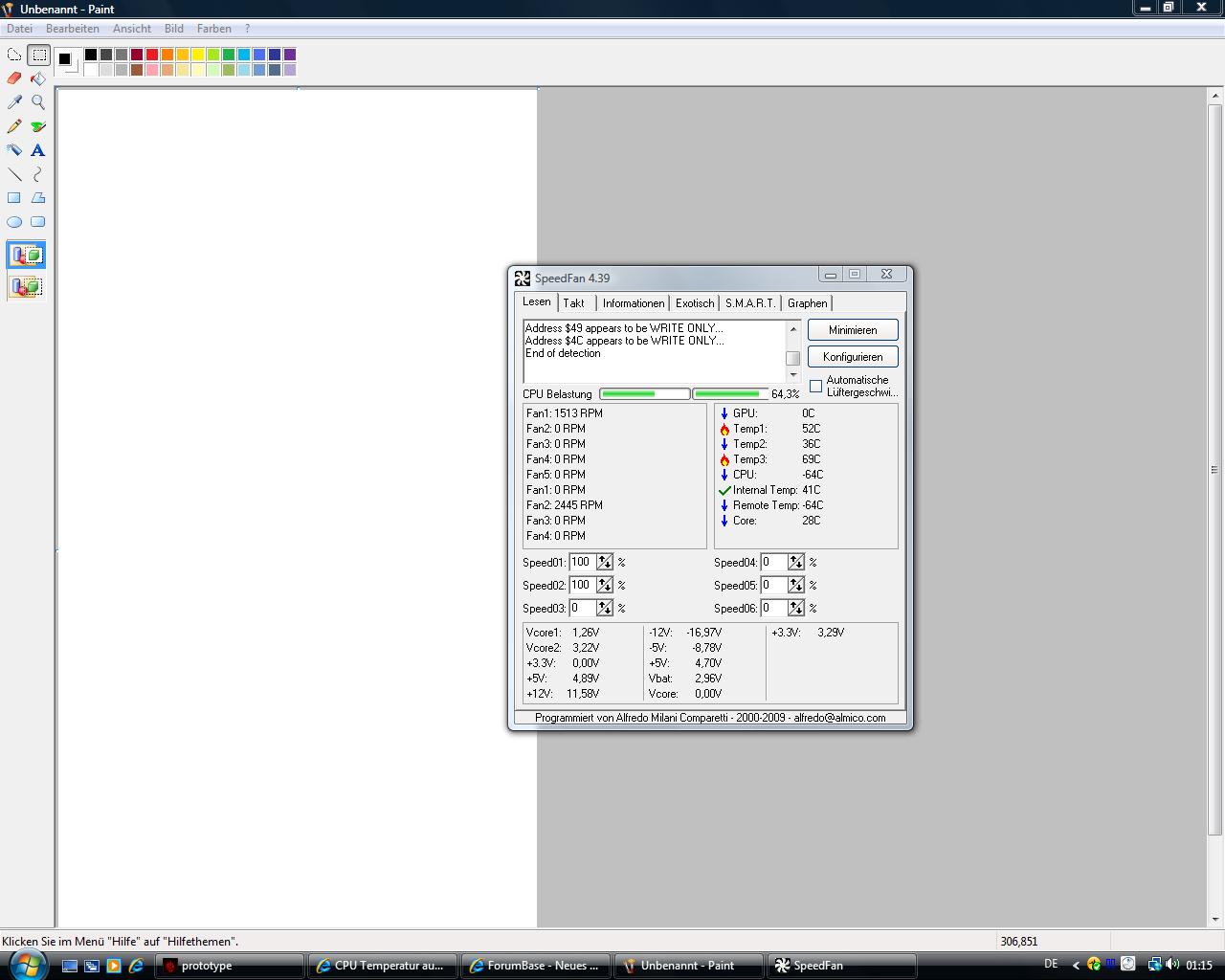Viewport: 1225px width, 980px height.
Task: Click the GPU down-arrow temperature icon
Action: 724,413
